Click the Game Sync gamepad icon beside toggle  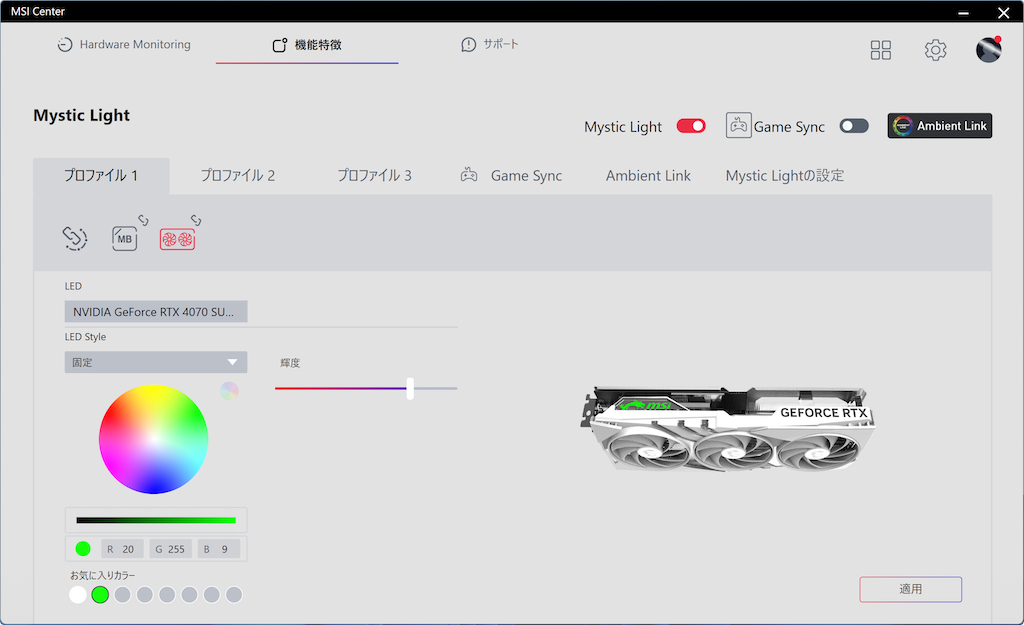(738, 125)
